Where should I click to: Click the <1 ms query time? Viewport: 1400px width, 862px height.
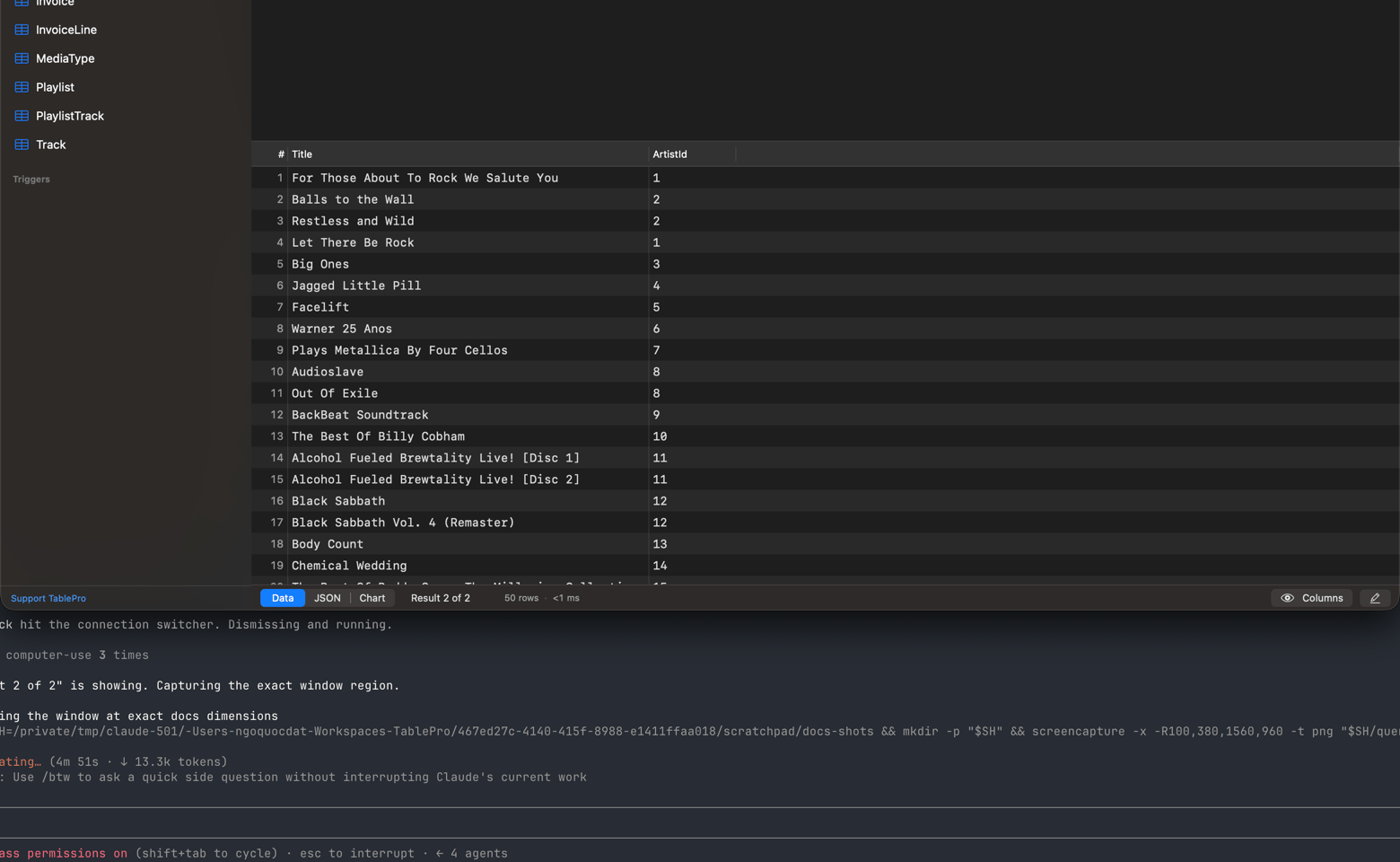[566, 598]
